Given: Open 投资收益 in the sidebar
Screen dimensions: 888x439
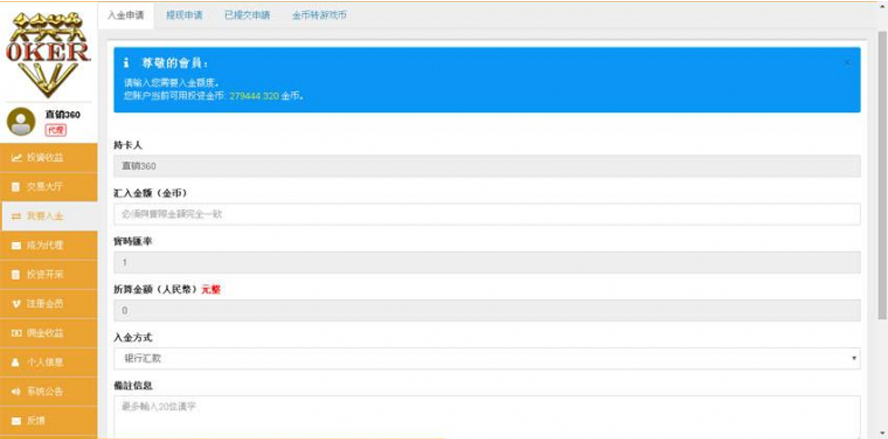Looking at the screenshot, I should coord(49,157).
